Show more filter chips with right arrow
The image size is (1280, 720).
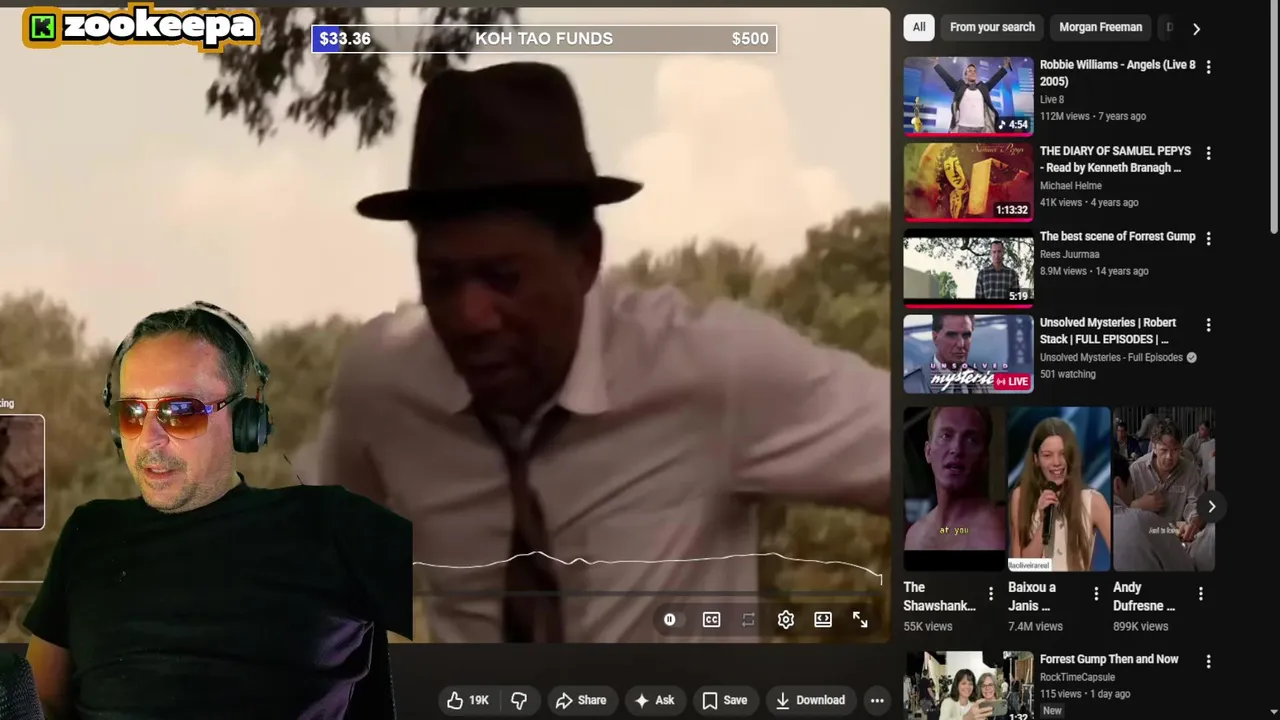point(1196,28)
